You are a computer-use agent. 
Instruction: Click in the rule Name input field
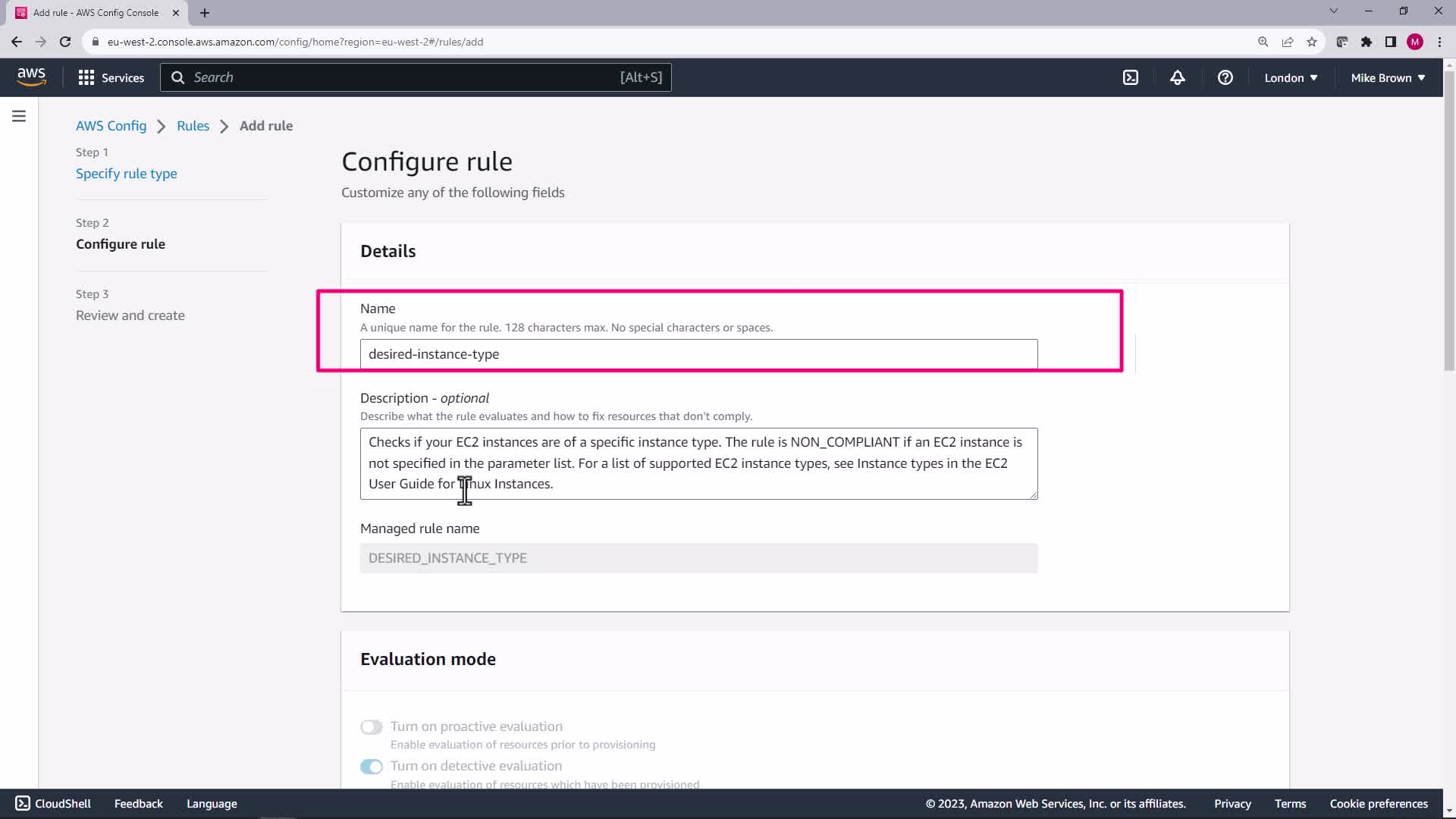coord(698,354)
